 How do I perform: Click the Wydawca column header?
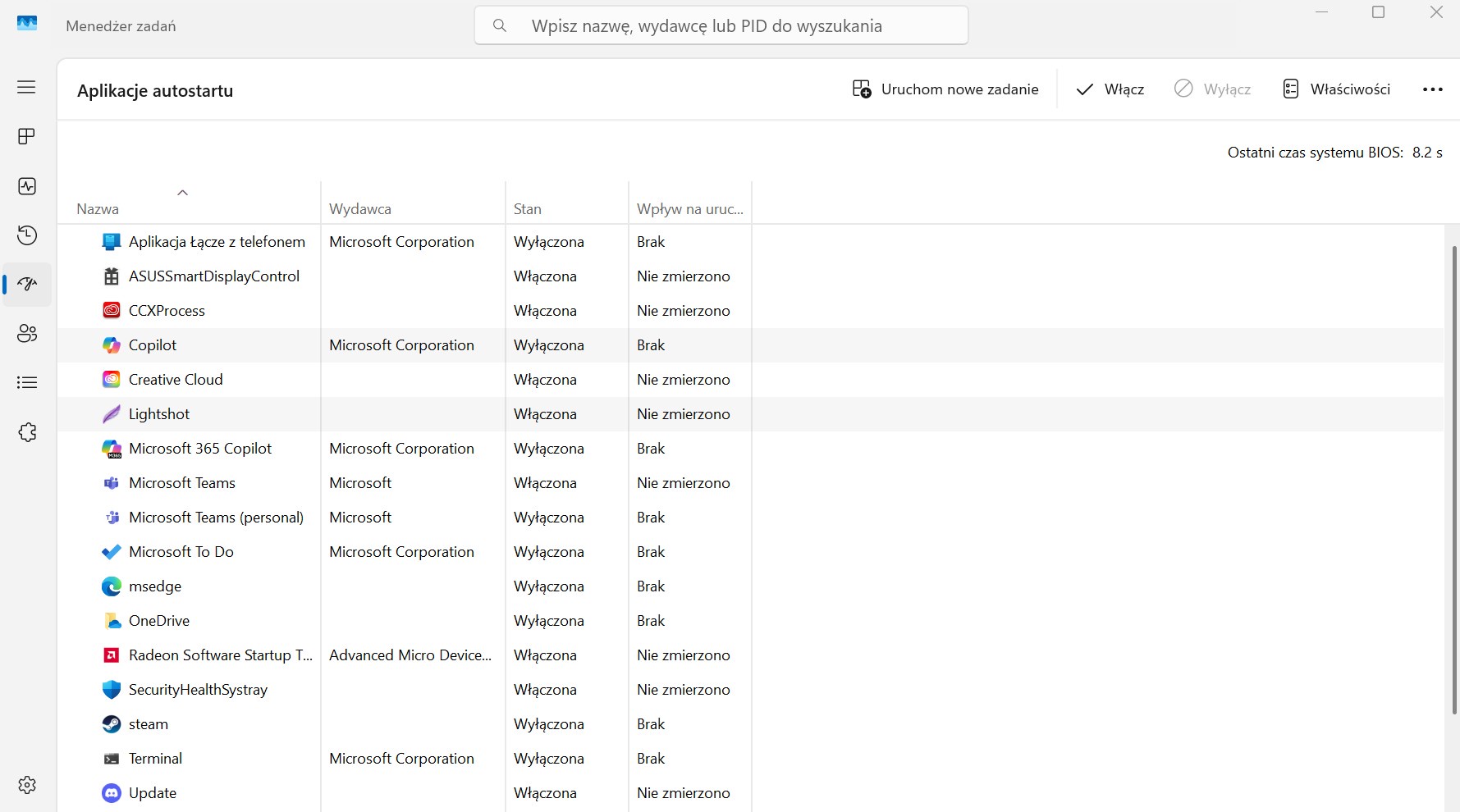point(359,208)
